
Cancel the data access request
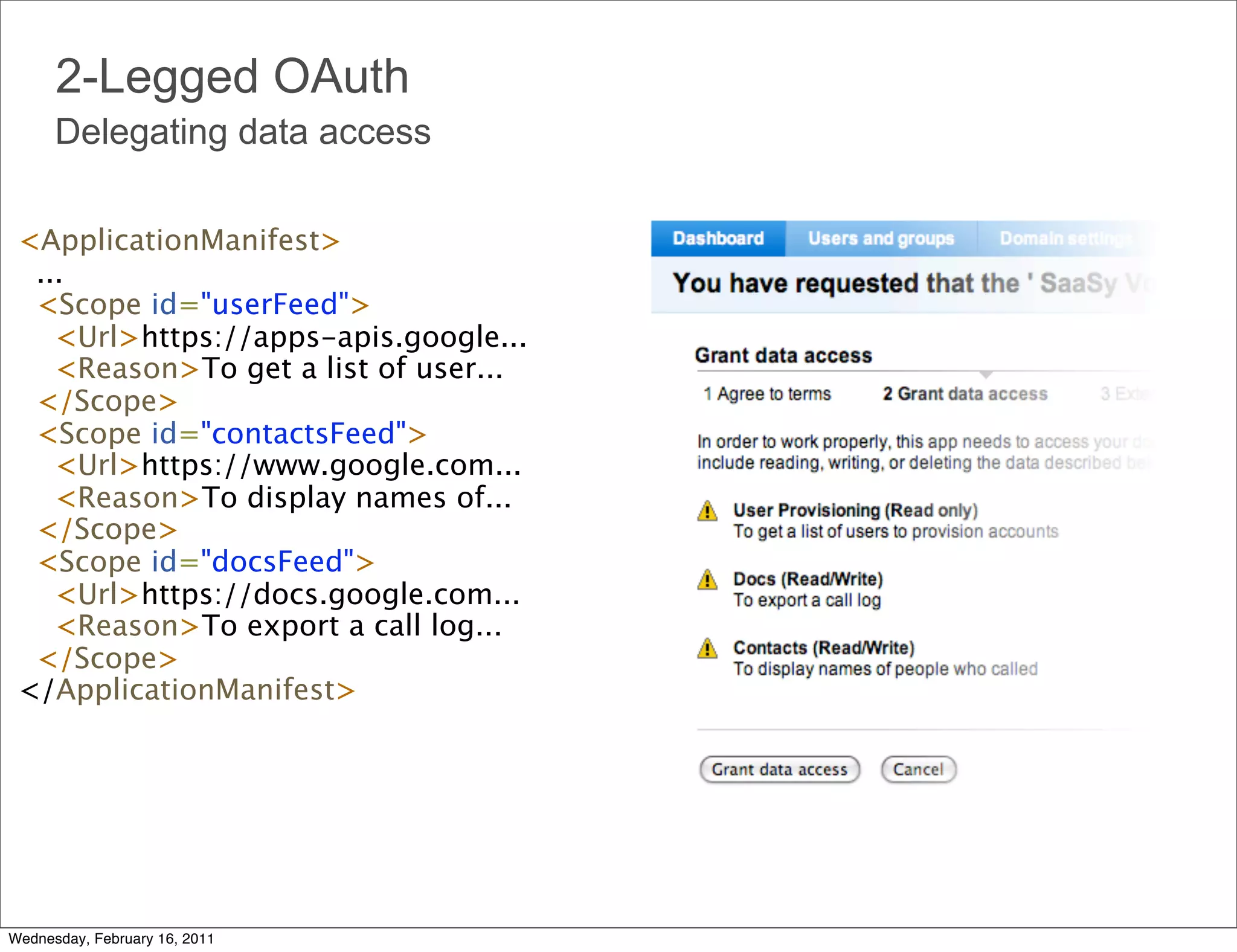pos(918,770)
